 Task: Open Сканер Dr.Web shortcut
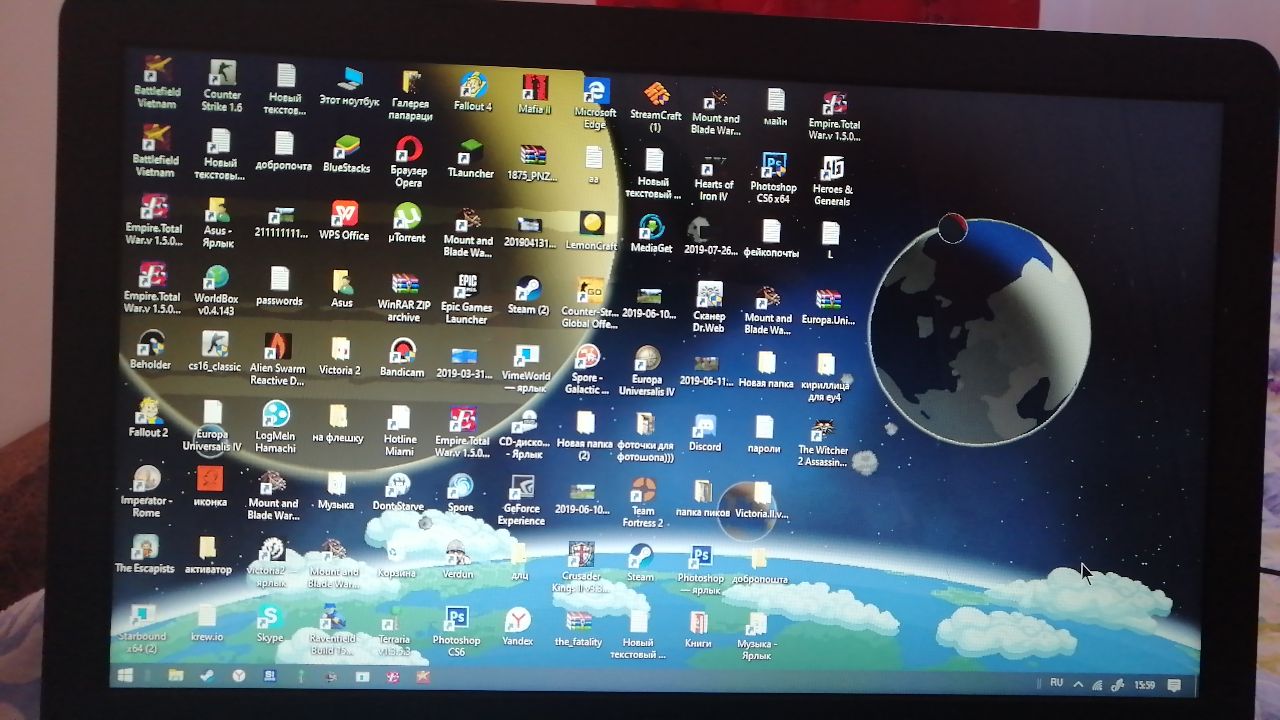coord(709,307)
